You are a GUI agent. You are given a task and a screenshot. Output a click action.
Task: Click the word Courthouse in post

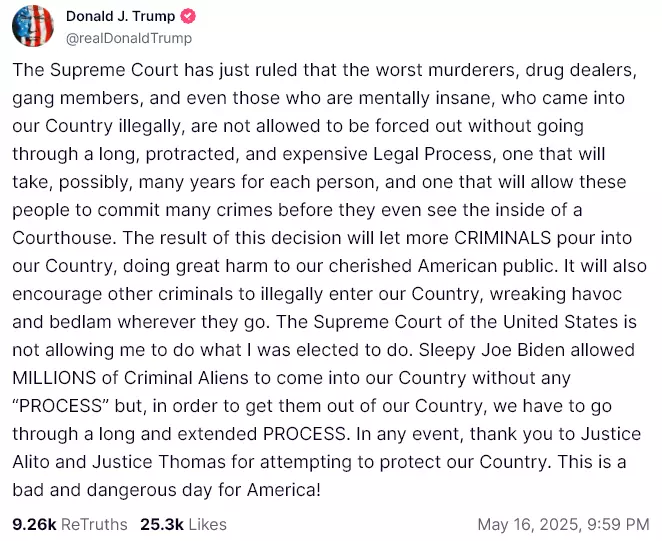point(63,238)
